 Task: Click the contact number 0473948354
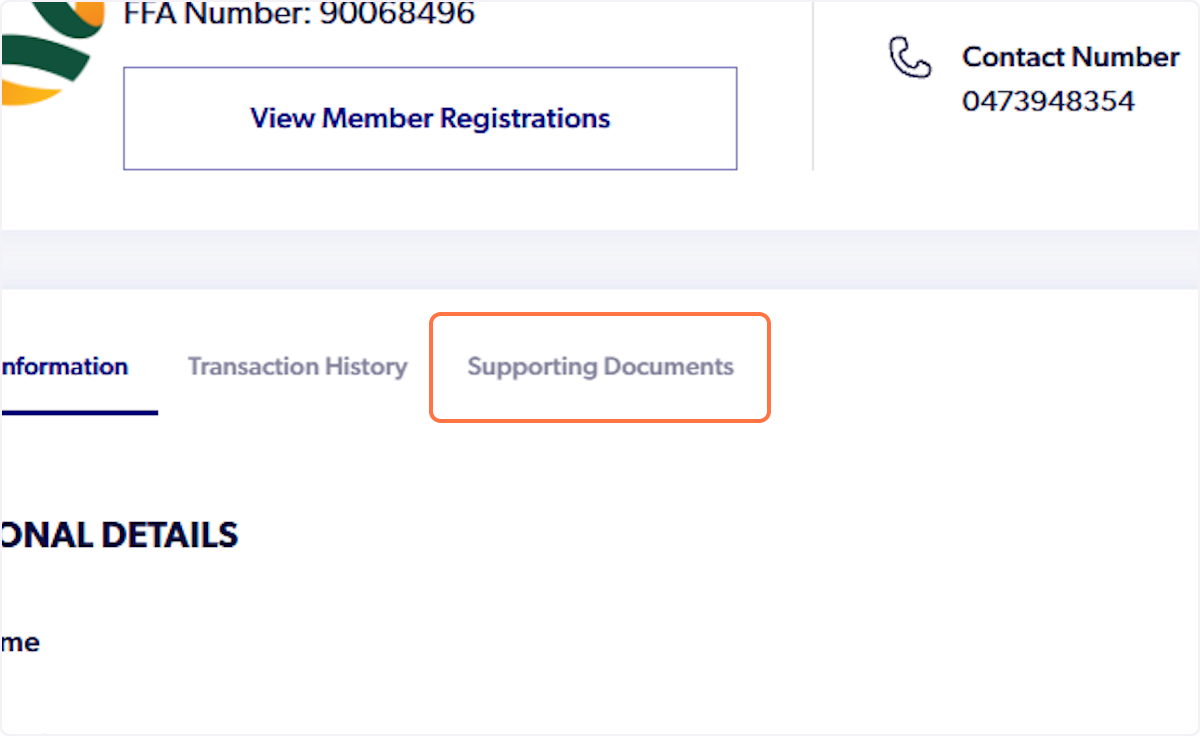click(x=1048, y=100)
